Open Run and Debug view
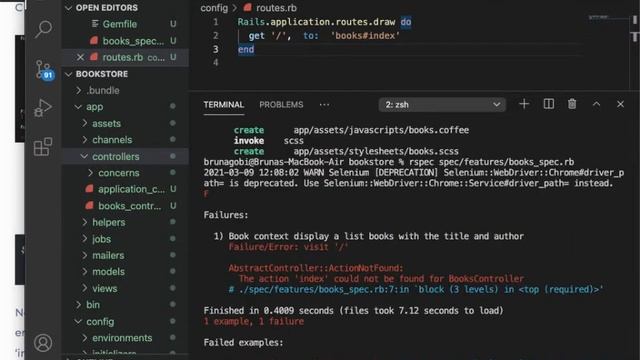This screenshot has width=640, height=360. coord(43,108)
